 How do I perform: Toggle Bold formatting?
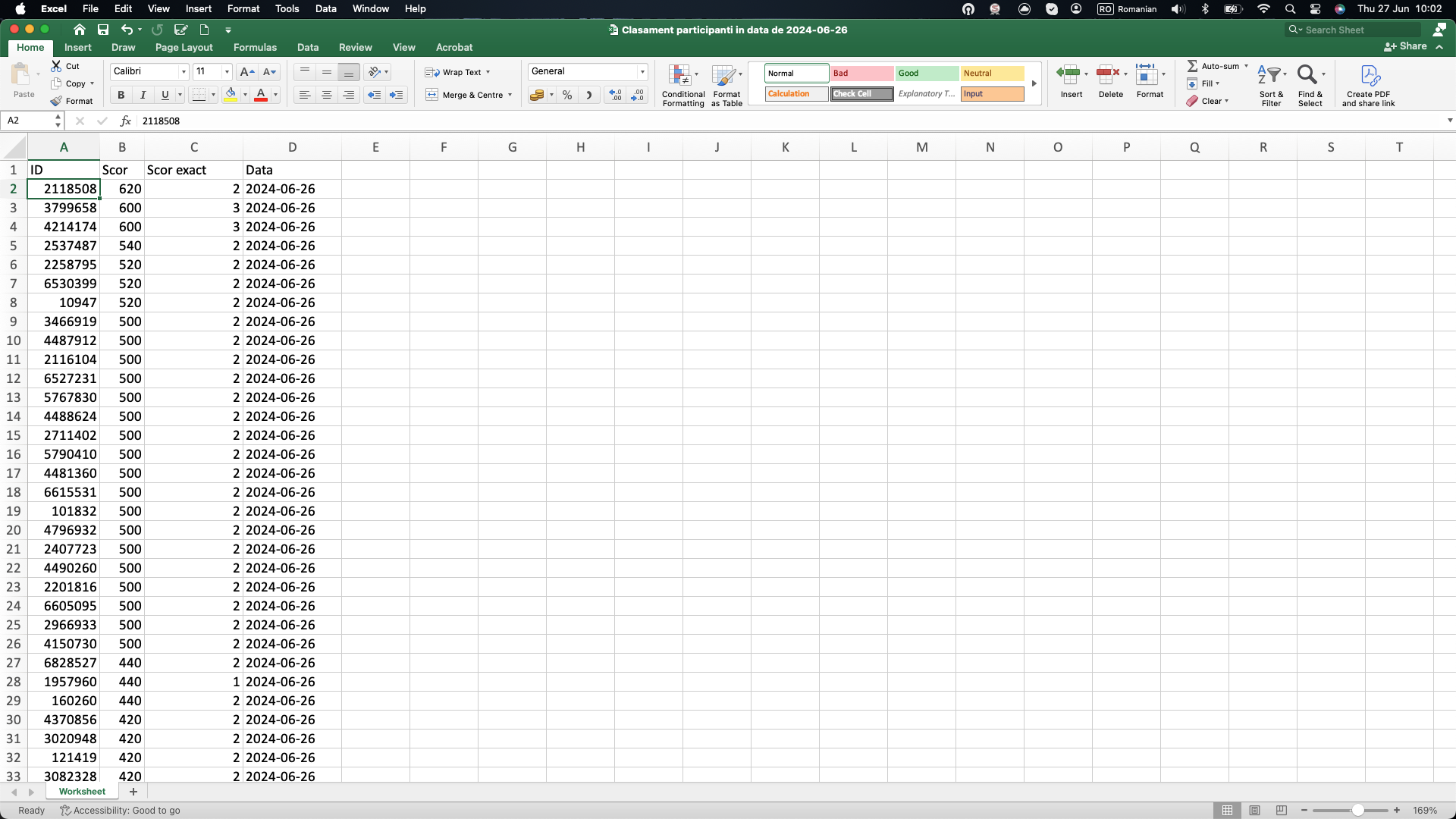pyautogui.click(x=121, y=95)
